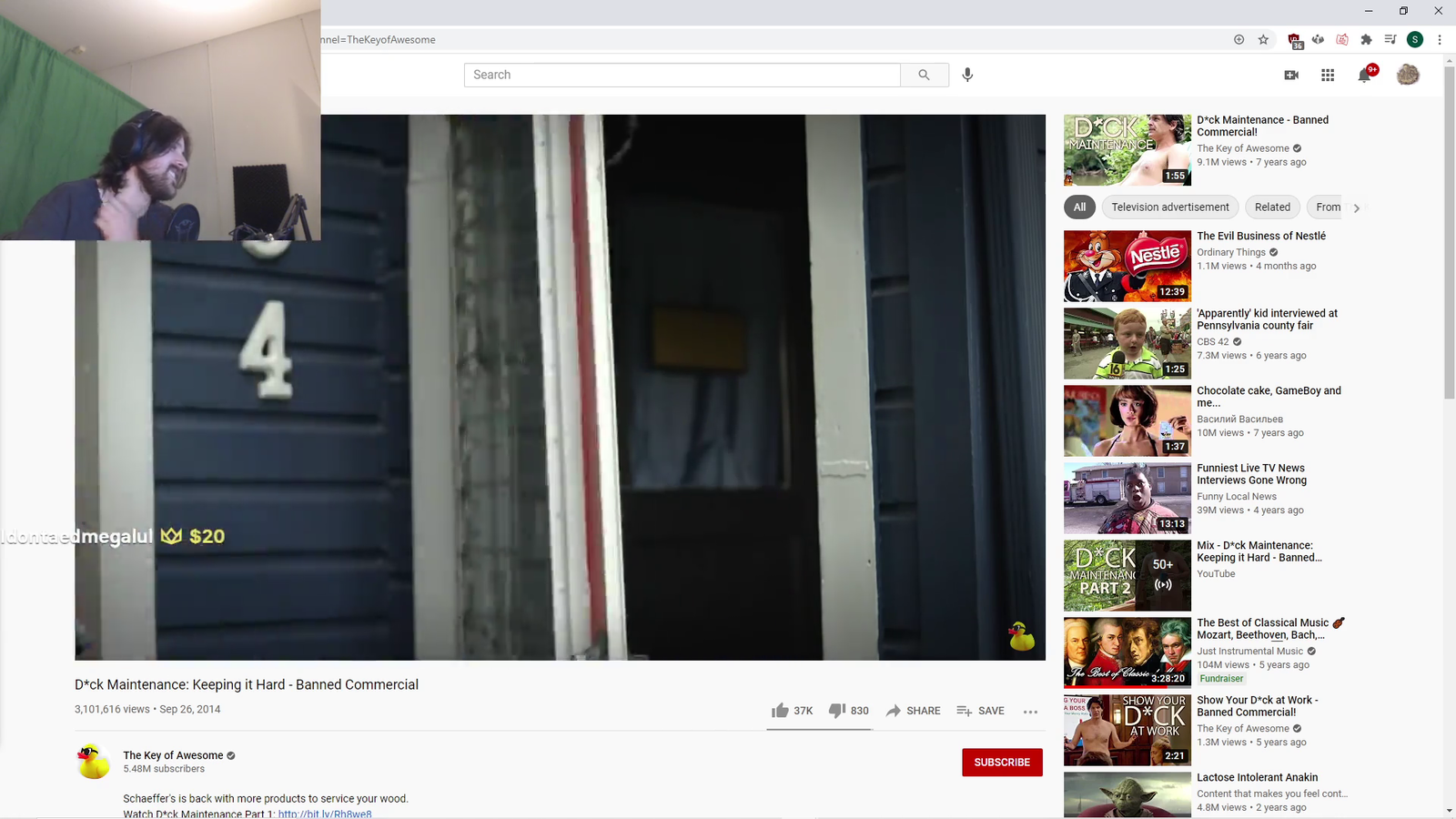
Task: Click the search magnifier button
Action: [925, 75]
